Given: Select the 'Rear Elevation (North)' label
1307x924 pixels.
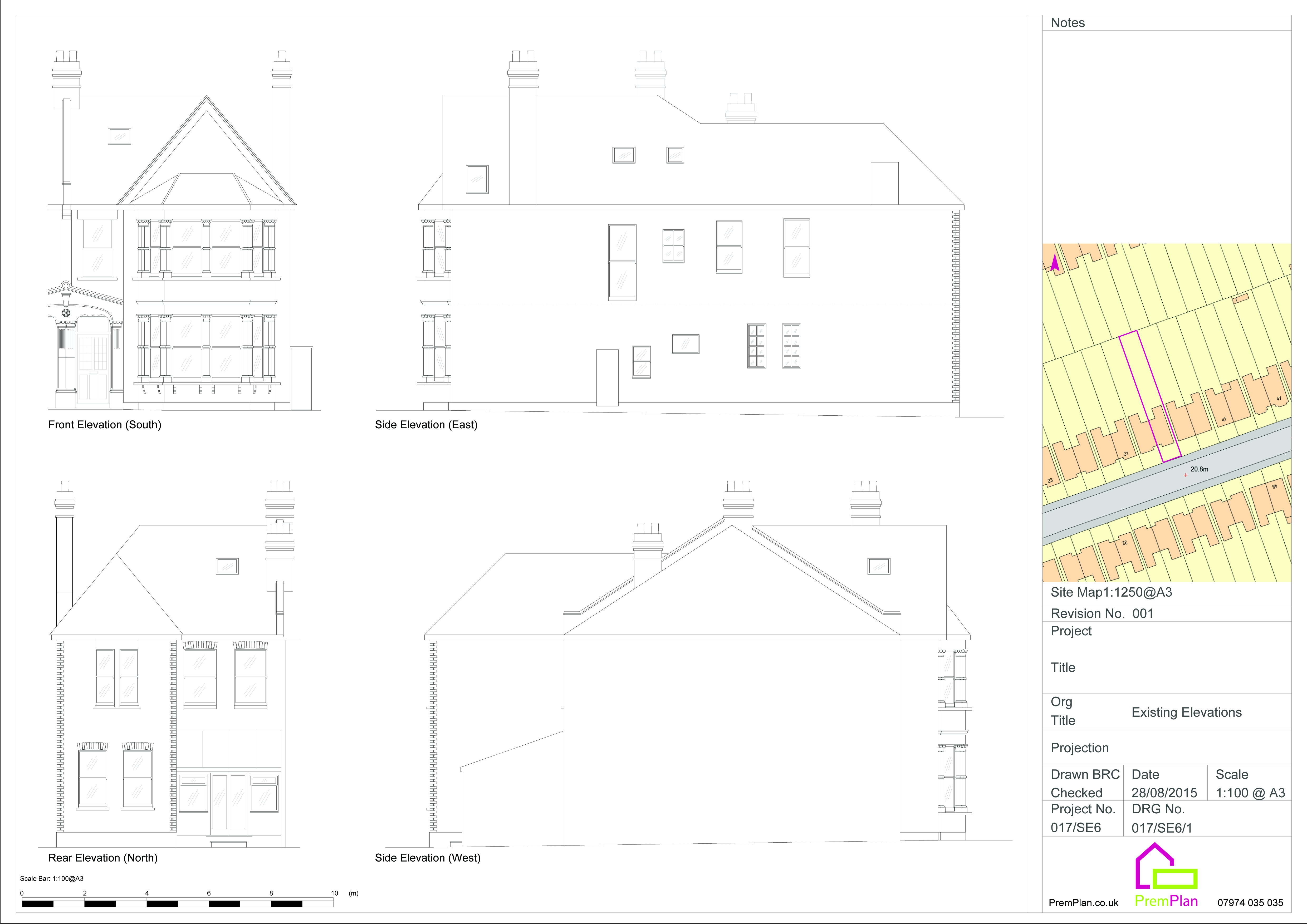Looking at the screenshot, I should click(x=103, y=857).
